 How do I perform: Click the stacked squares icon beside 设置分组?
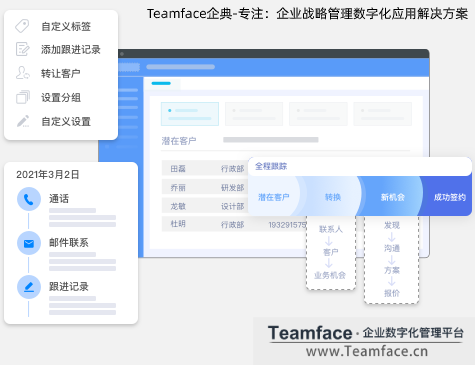23,97
